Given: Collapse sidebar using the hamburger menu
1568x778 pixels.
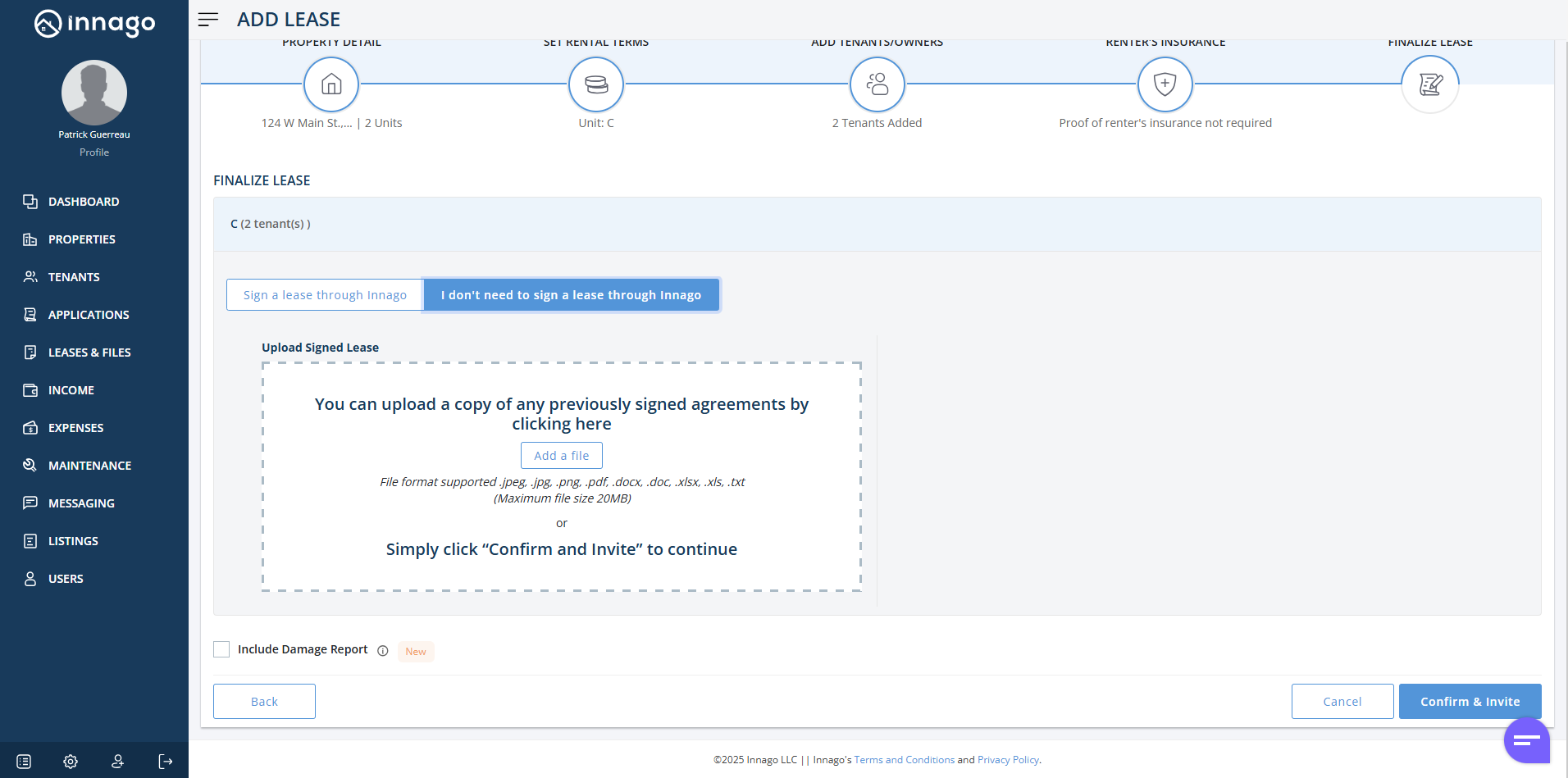Looking at the screenshot, I should click(208, 20).
